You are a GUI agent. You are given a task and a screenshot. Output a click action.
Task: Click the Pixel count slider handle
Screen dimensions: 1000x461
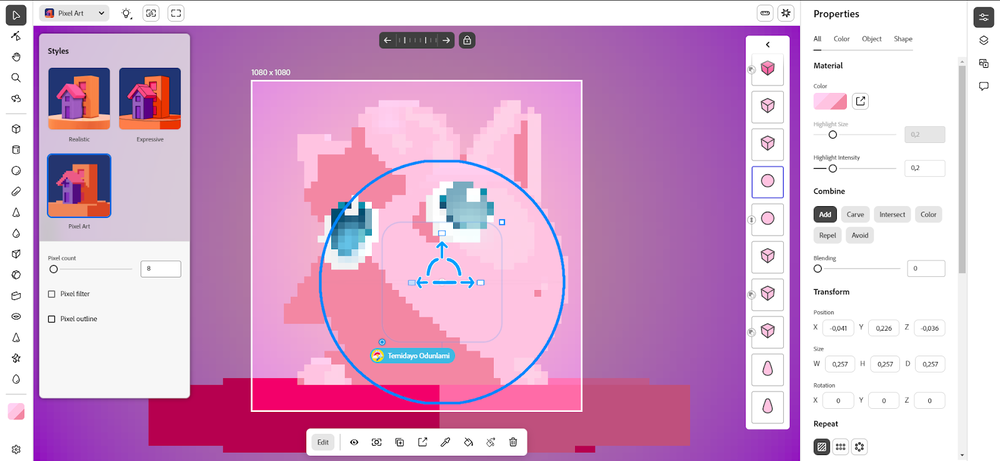pyautogui.click(x=54, y=269)
